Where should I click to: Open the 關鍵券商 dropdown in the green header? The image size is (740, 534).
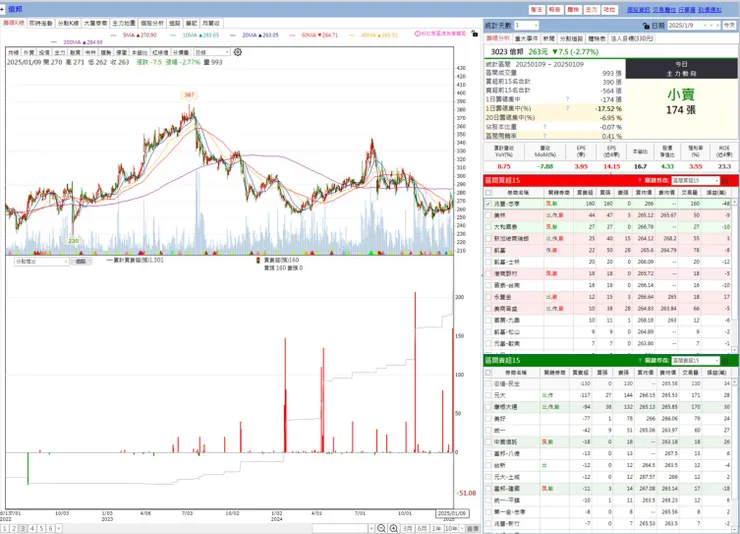pos(696,360)
